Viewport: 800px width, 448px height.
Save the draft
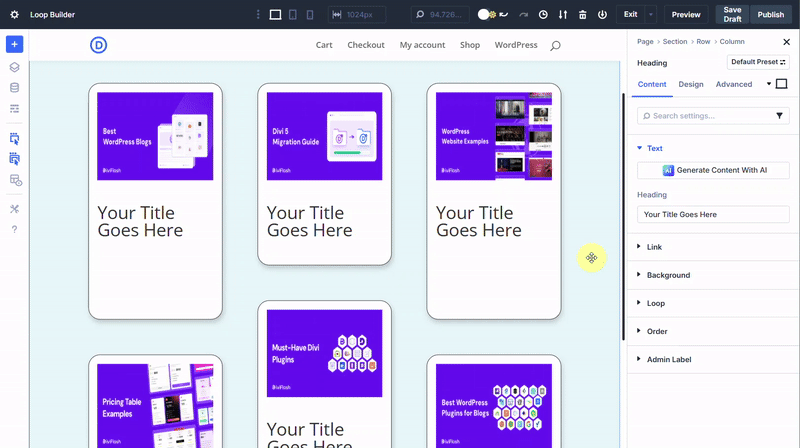point(732,14)
